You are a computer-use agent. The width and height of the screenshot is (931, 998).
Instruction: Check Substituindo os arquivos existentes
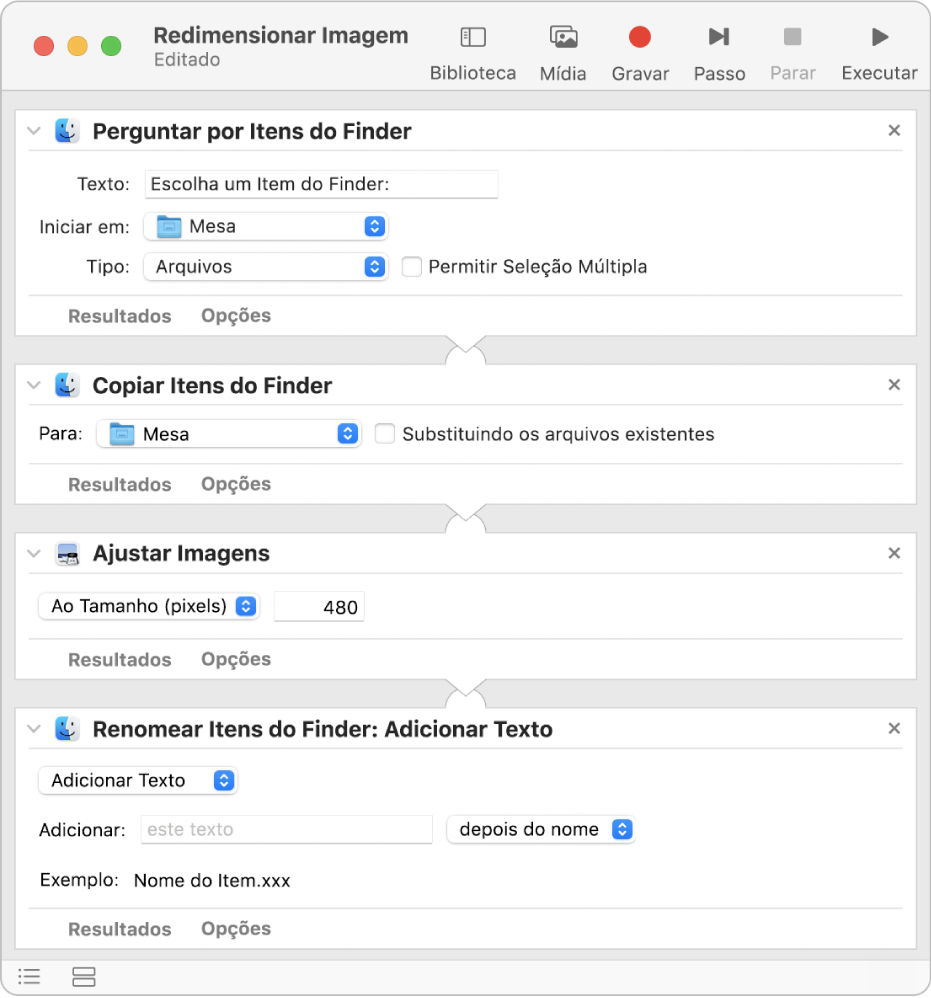[x=385, y=434]
